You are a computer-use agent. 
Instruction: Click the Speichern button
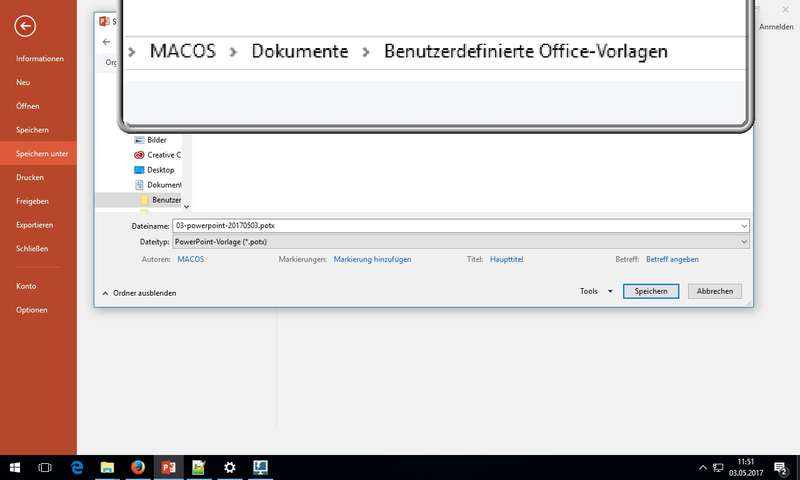coord(651,291)
